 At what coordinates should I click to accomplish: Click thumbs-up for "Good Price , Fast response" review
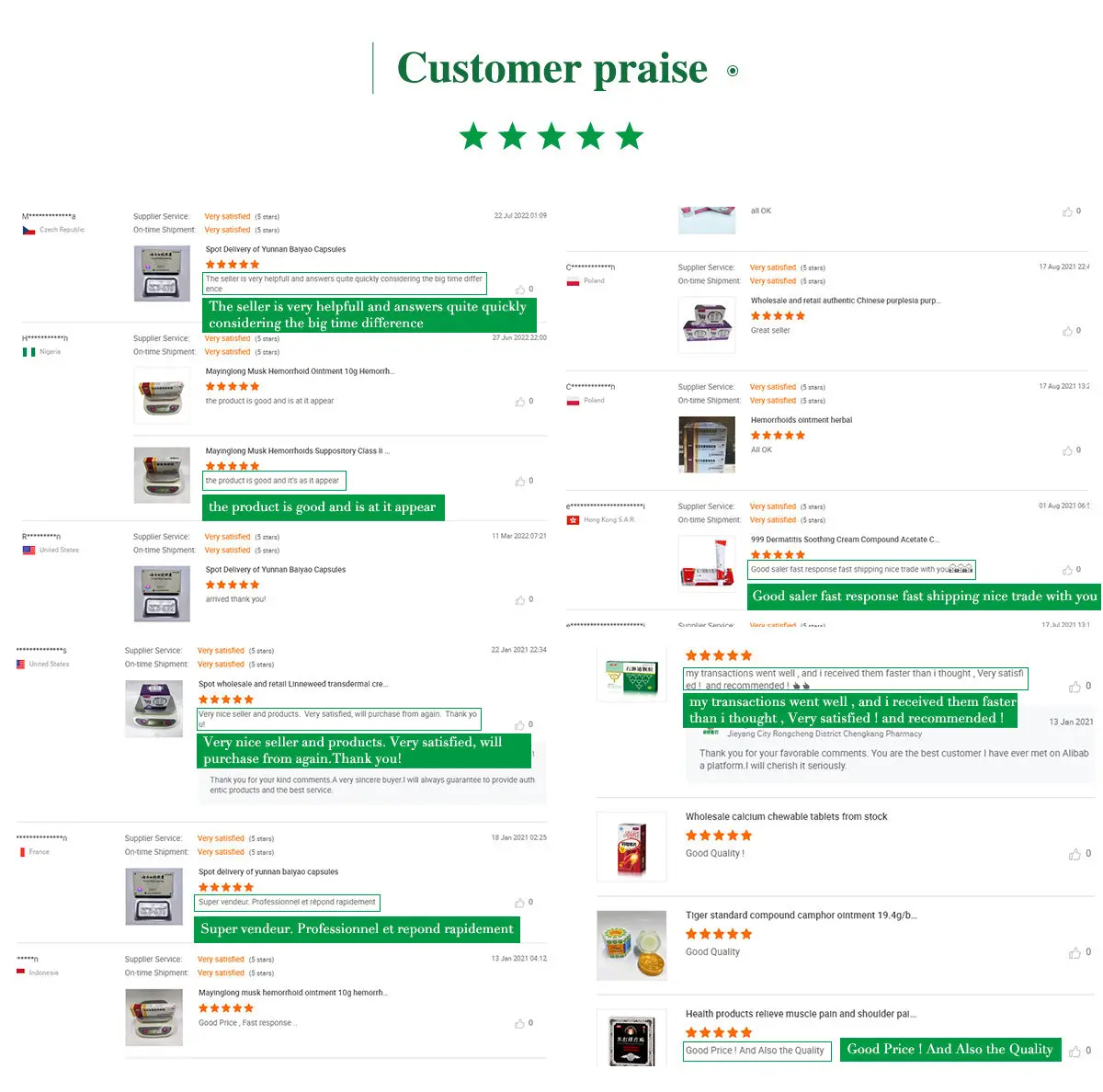click(x=520, y=1024)
